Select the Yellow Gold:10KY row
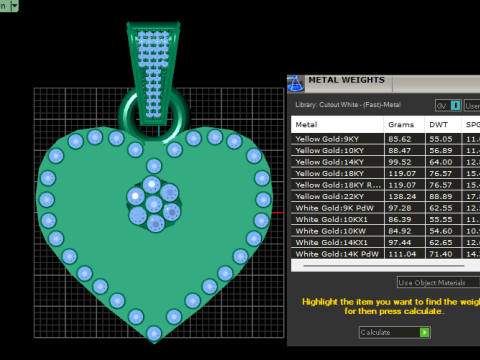Viewport: 480px width, 360px height. [x=386, y=151]
